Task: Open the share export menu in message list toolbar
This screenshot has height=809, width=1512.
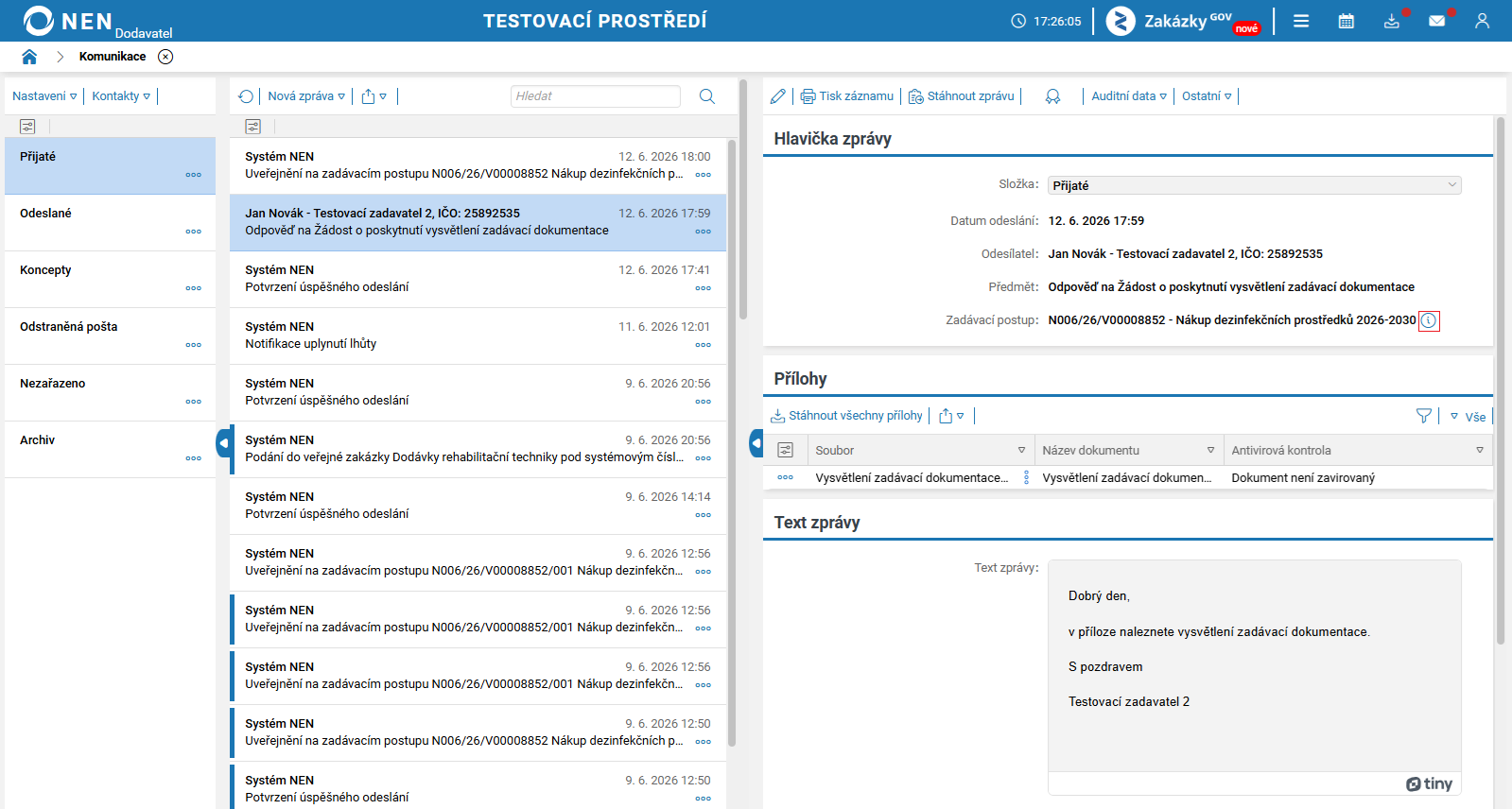Action: [x=374, y=96]
